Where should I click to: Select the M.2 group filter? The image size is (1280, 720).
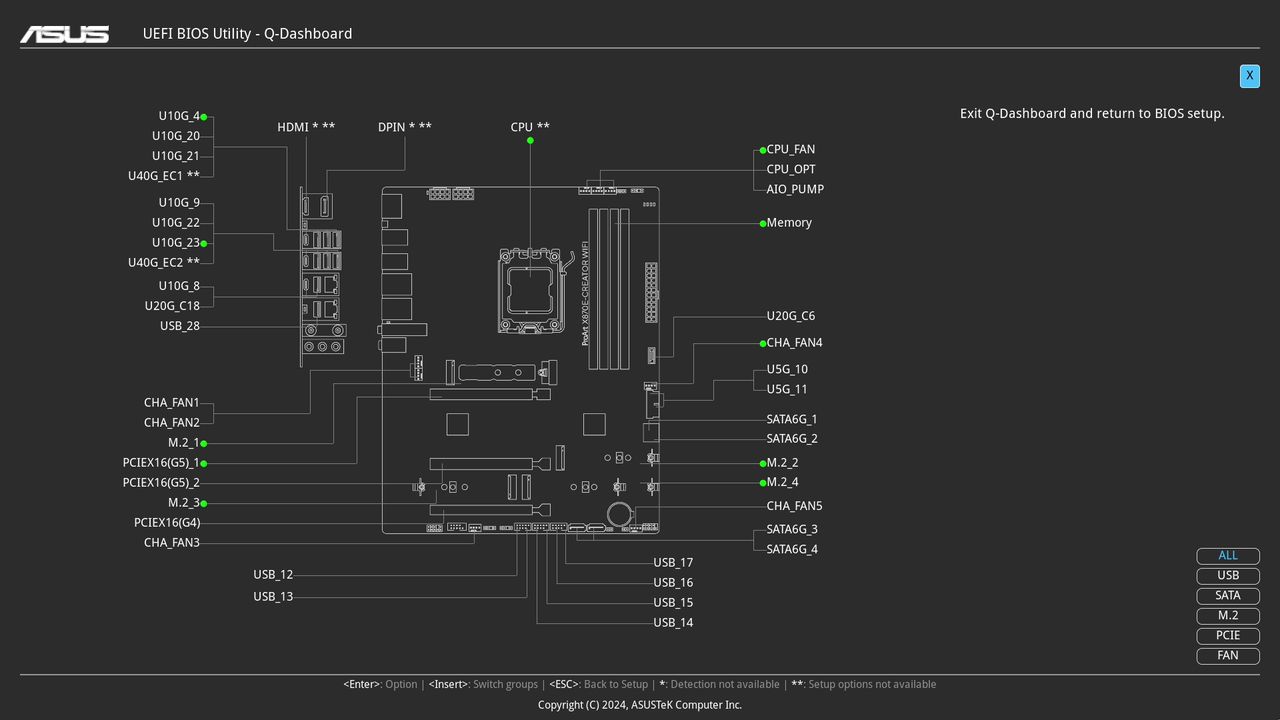(x=1228, y=616)
